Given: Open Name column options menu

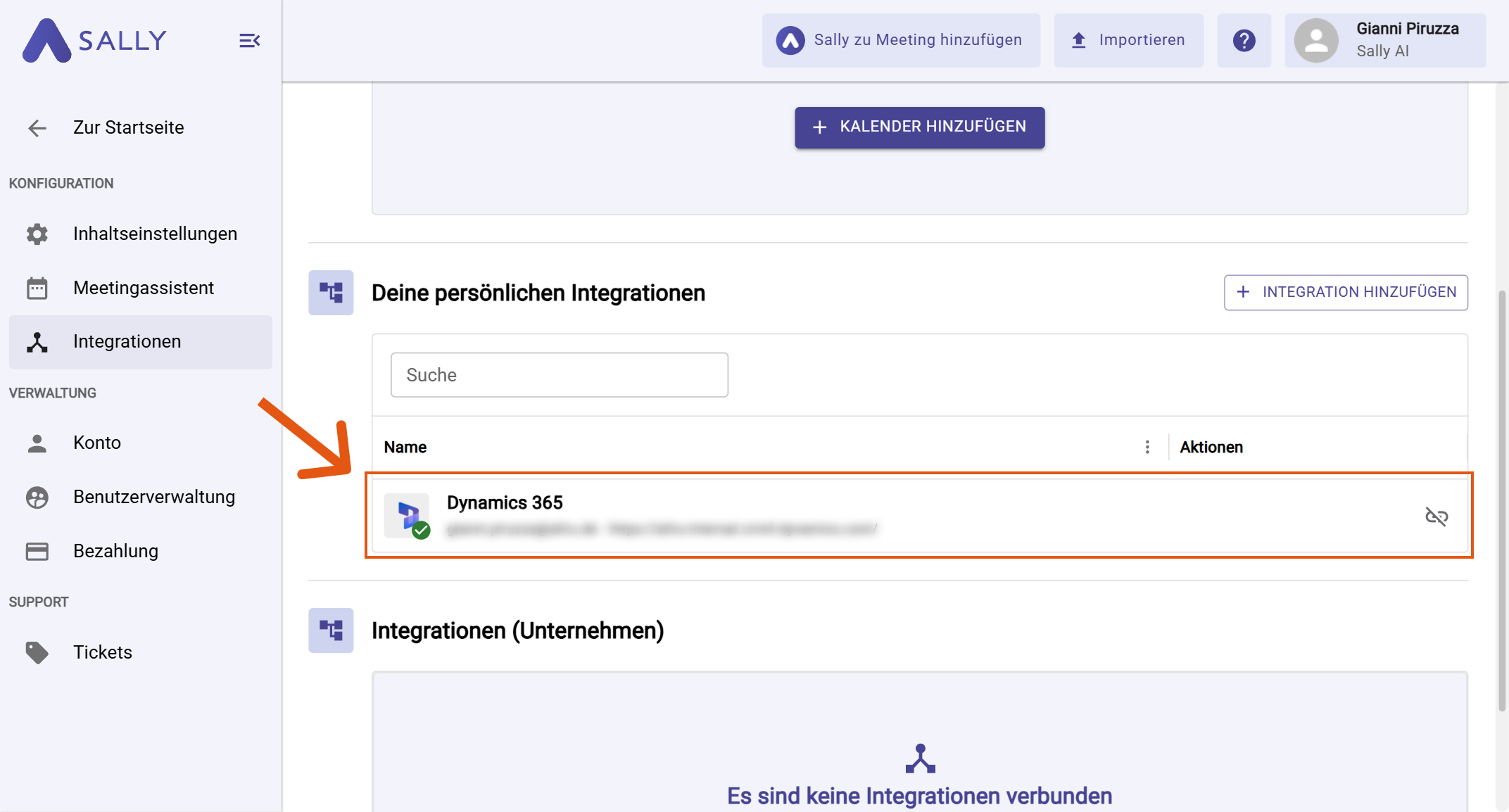Looking at the screenshot, I should pyautogui.click(x=1147, y=447).
